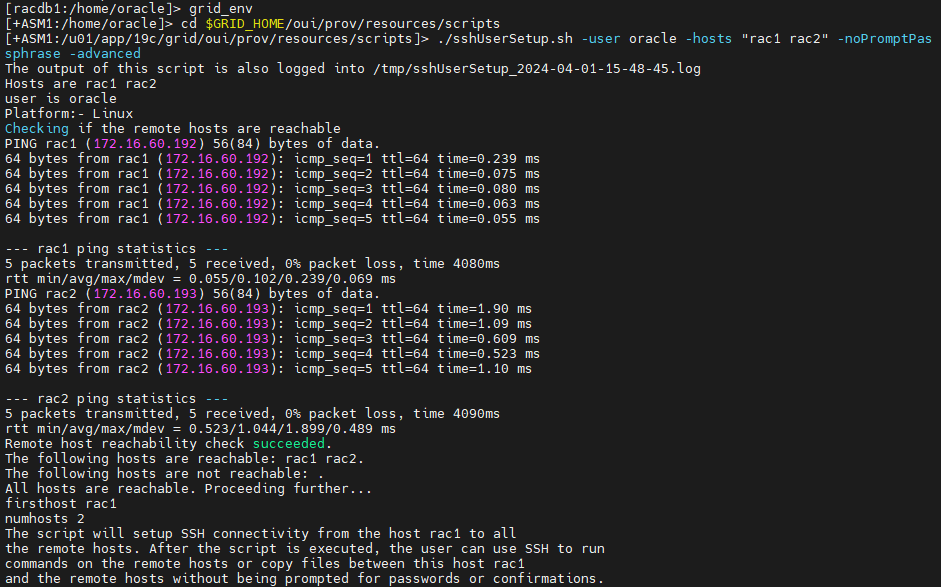Click the 'grid_env' command on first line
Image resolution: width=941 pixels, height=587 pixels.
pyautogui.click(x=221, y=9)
